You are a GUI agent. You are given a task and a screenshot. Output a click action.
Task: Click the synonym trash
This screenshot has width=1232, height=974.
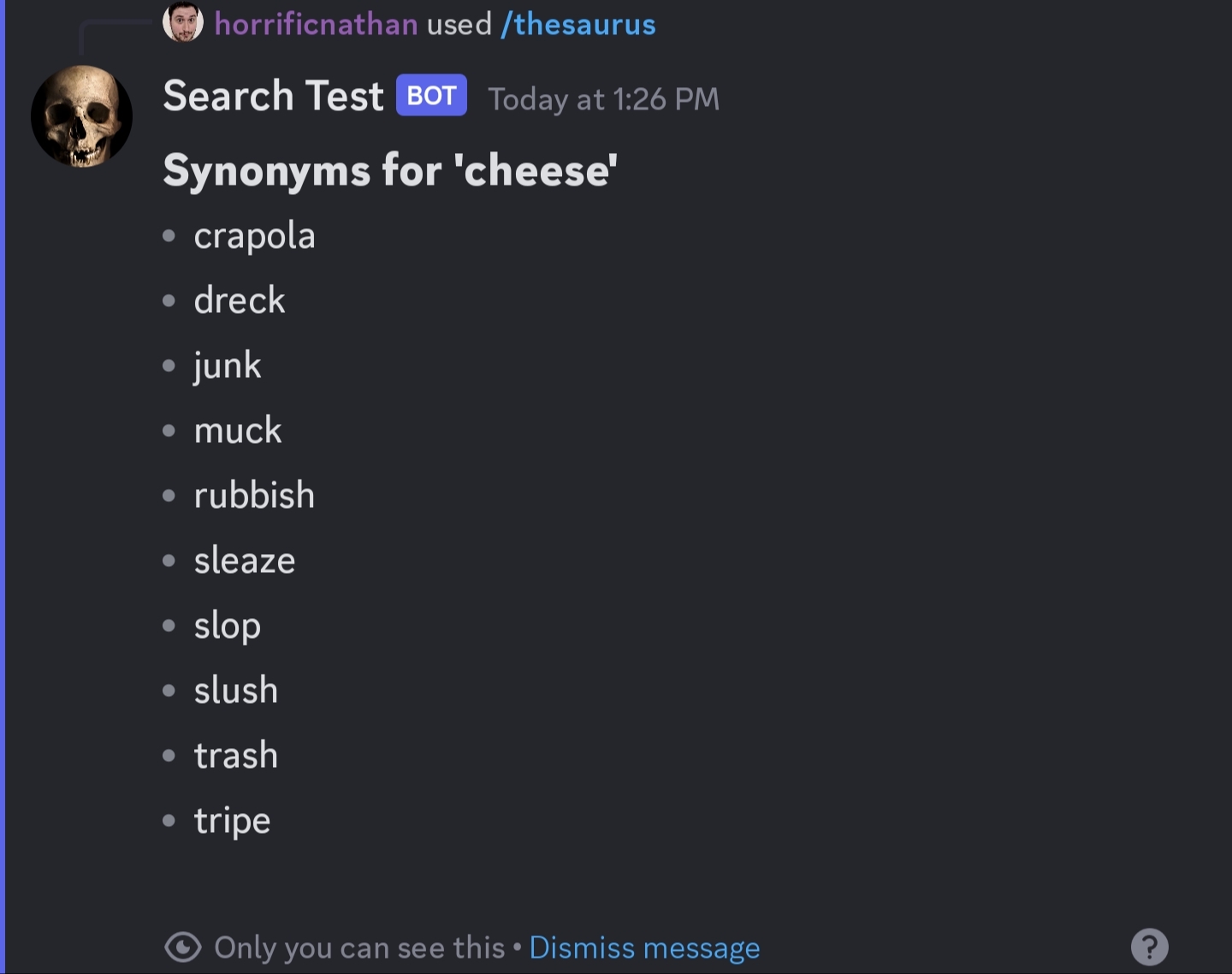[236, 755]
